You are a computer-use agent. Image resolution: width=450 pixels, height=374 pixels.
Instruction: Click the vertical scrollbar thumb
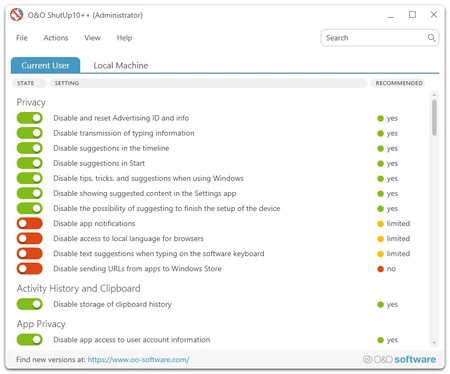pyautogui.click(x=434, y=117)
